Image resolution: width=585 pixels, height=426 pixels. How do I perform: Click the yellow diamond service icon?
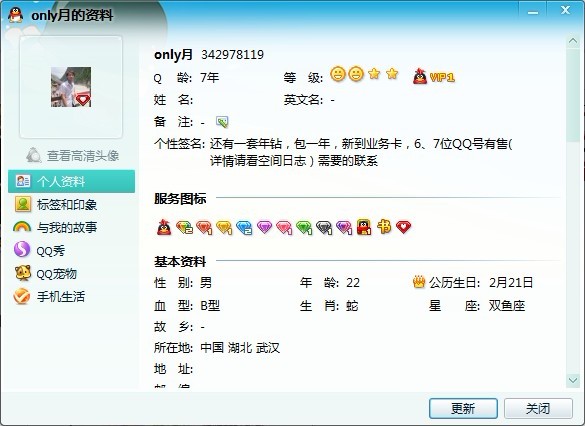point(224,227)
